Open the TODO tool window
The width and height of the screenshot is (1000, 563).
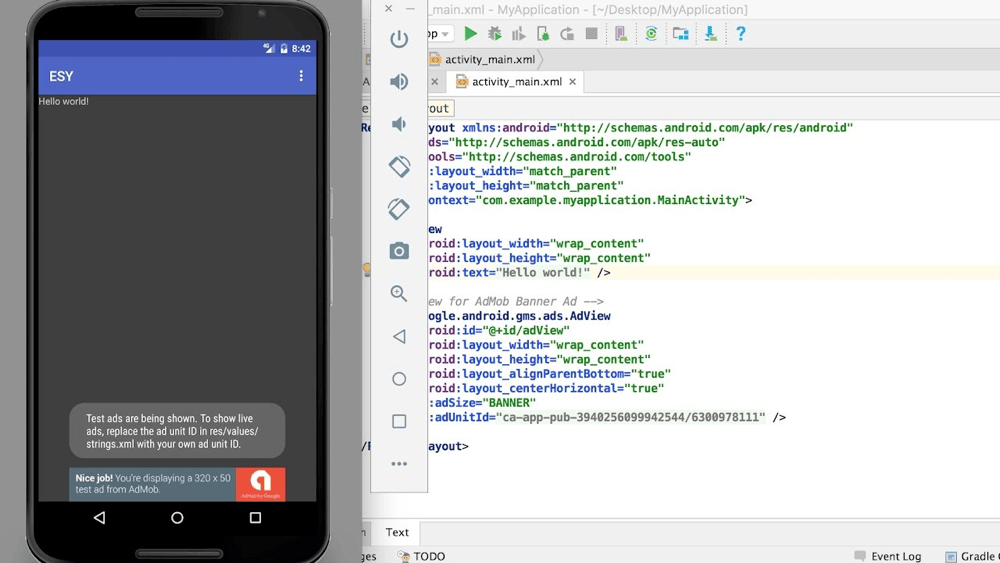click(x=421, y=556)
